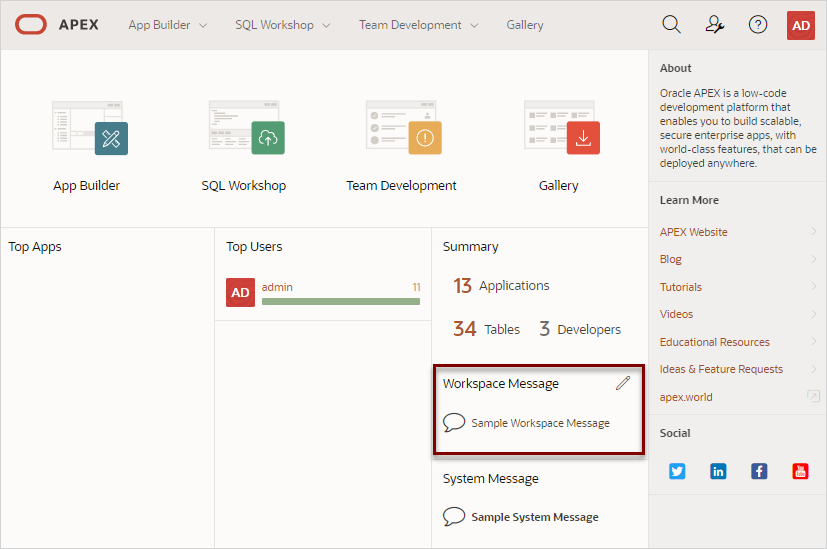The width and height of the screenshot is (827, 549).
Task: Click the App Builder label under its icon
Action: [x=86, y=186]
